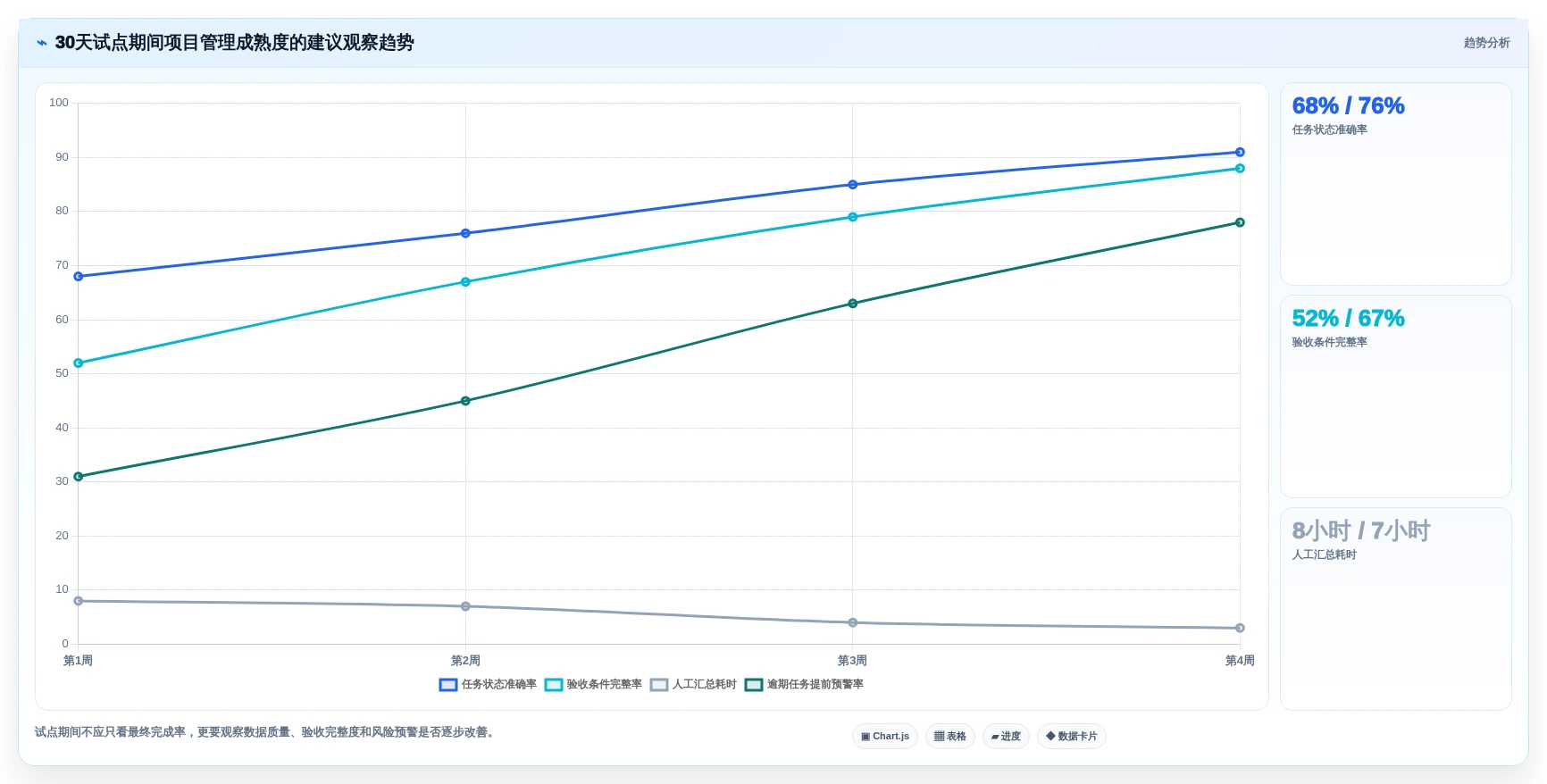Click the 第4周 x-axis label

pyautogui.click(x=1240, y=661)
